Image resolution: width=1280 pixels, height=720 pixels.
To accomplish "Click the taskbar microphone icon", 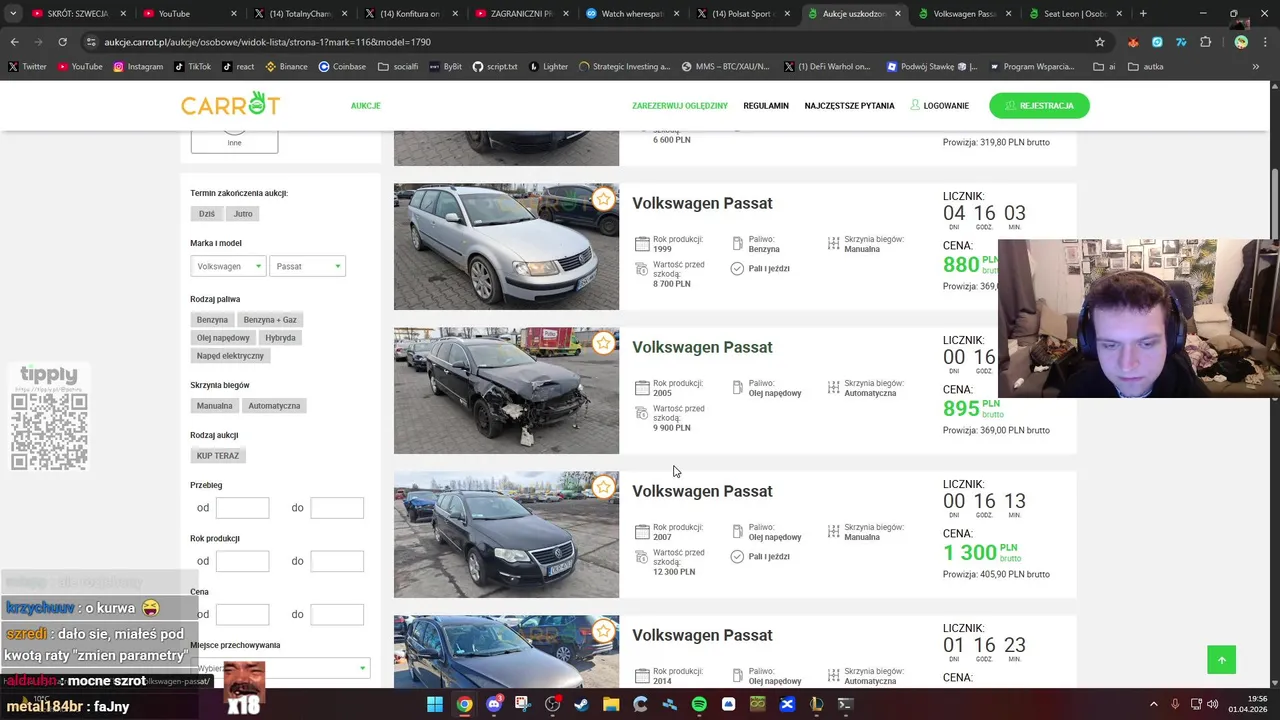I will [x=1175, y=704].
